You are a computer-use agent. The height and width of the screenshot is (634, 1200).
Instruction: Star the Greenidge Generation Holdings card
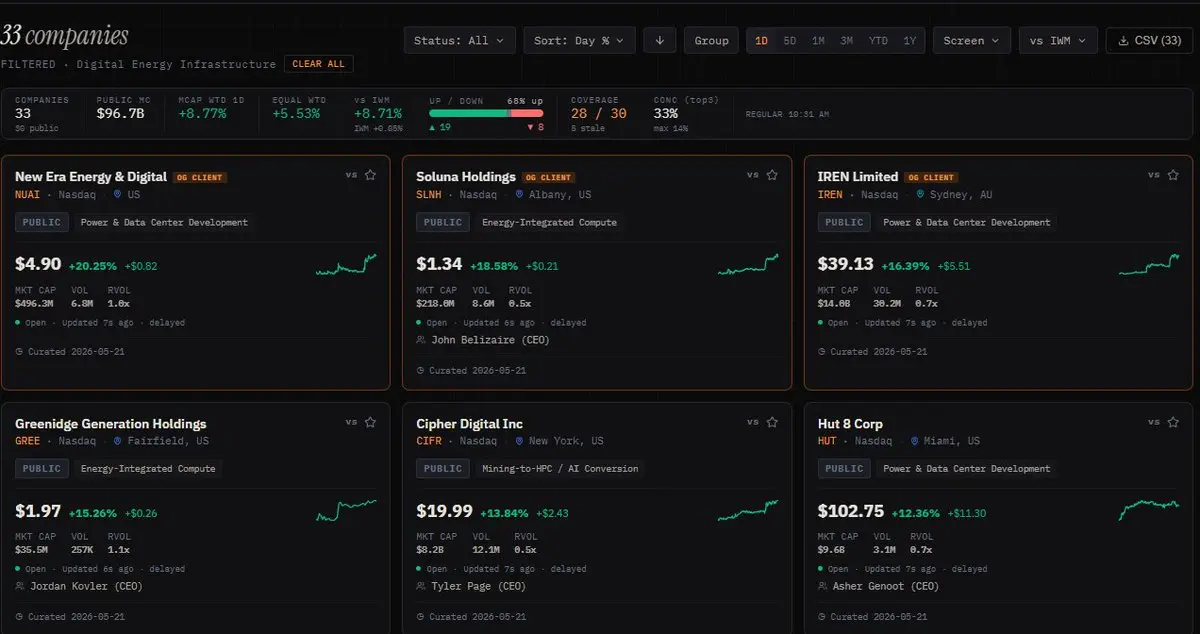(x=370, y=422)
